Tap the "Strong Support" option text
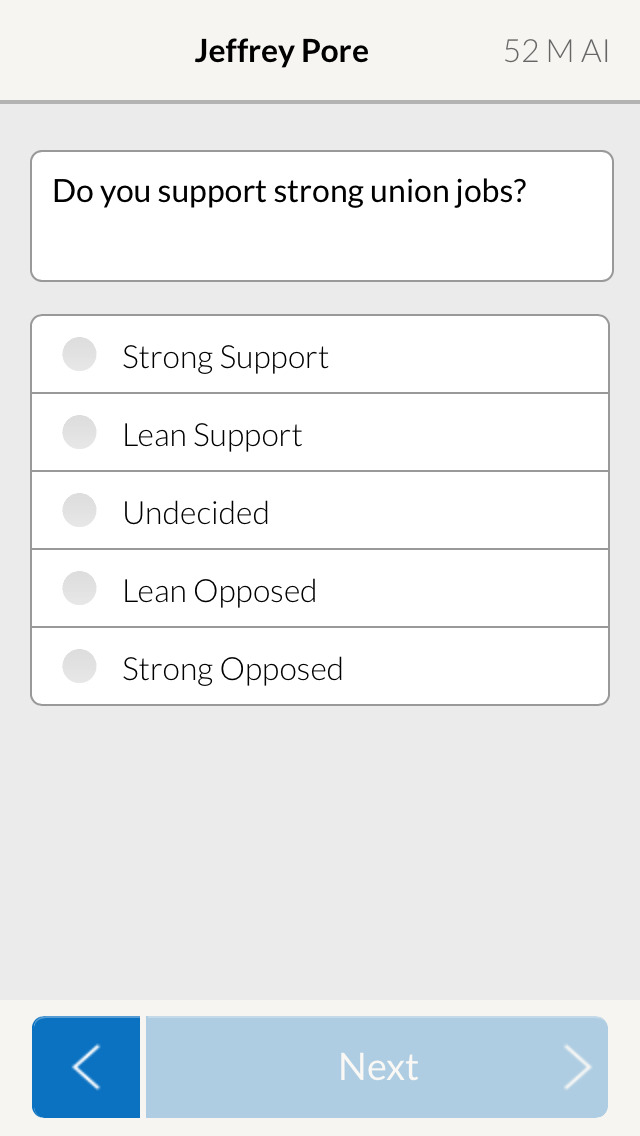Image resolution: width=640 pixels, height=1136 pixels. coord(225,357)
